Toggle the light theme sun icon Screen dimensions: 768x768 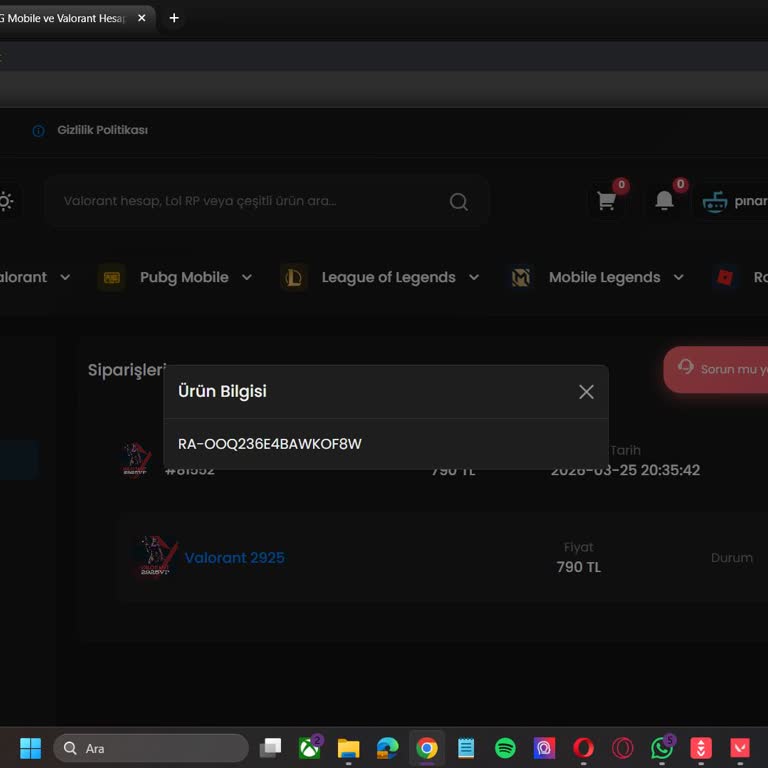click(x=6, y=201)
